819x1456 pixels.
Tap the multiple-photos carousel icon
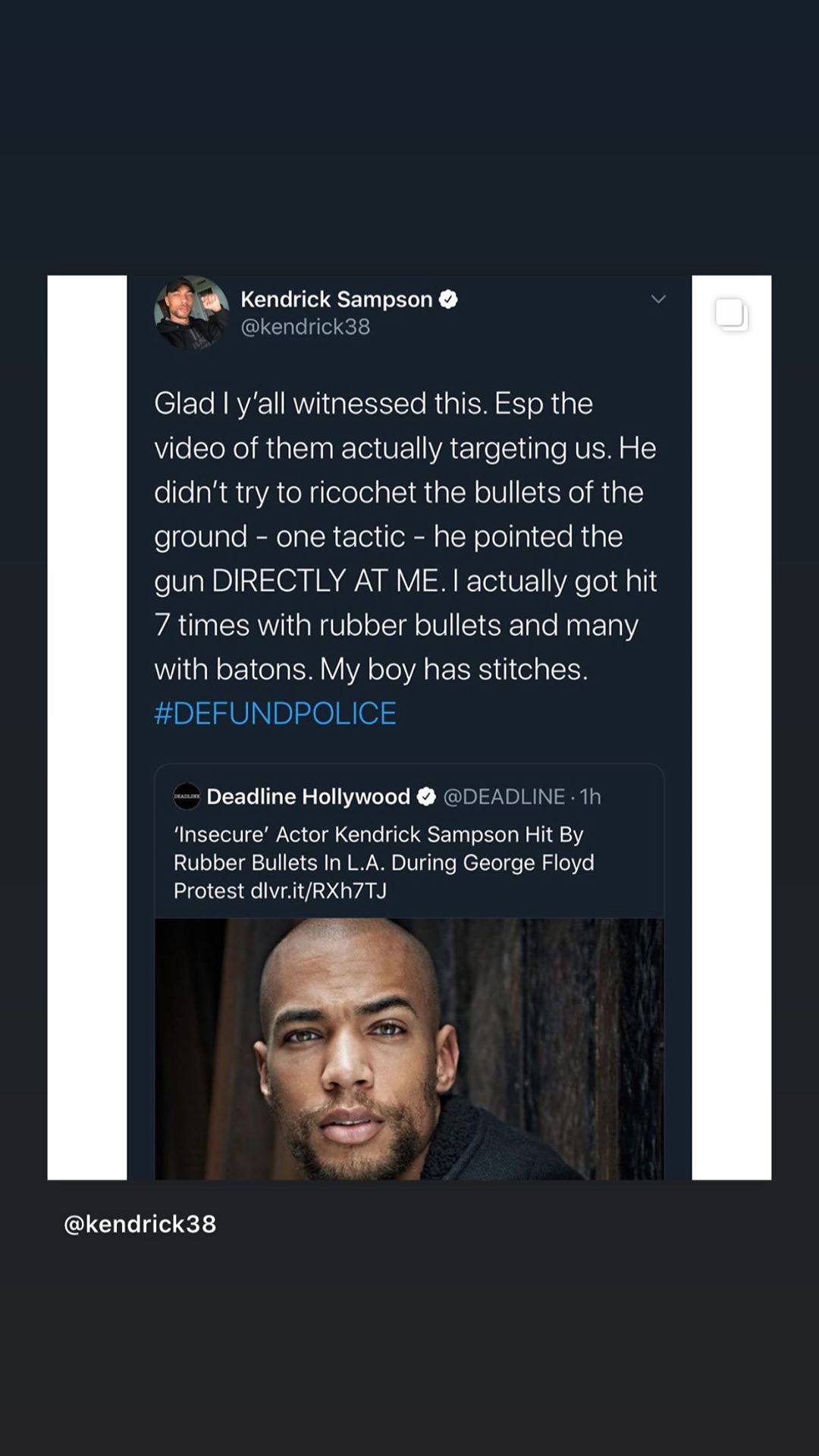[x=732, y=314]
